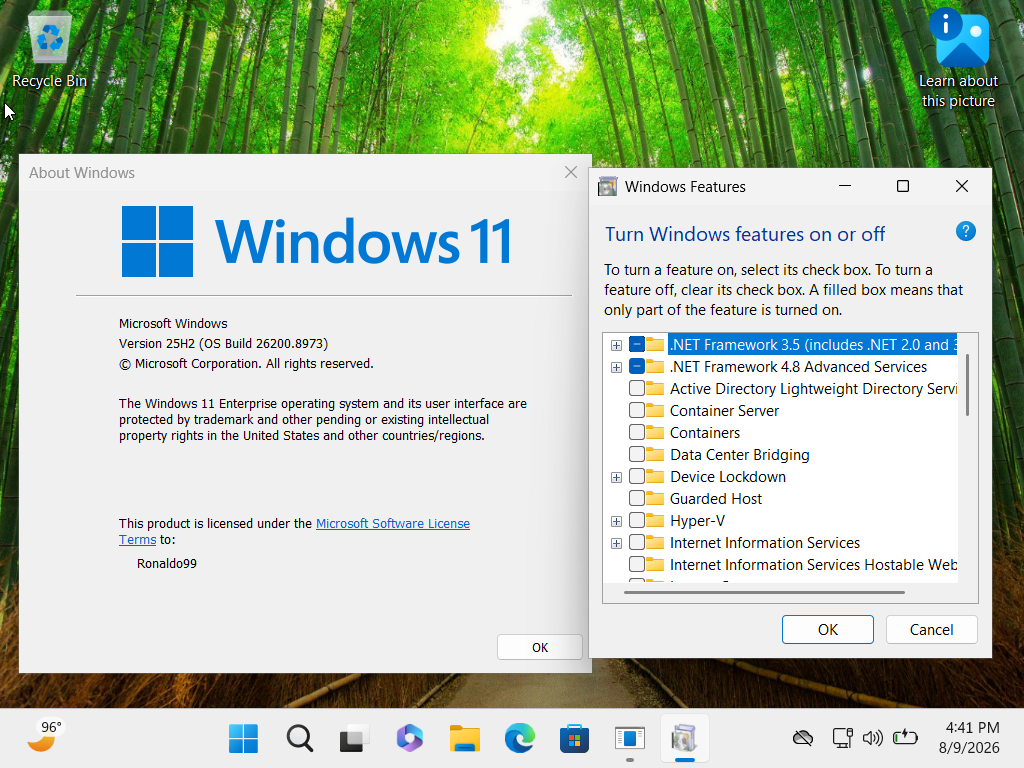This screenshot has width=1024, height=768.
Task: Select the Data Center Bridging row text
Action: 739,455
